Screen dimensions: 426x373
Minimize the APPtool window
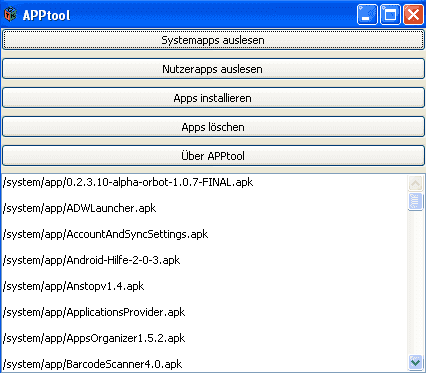click(367, 15)
